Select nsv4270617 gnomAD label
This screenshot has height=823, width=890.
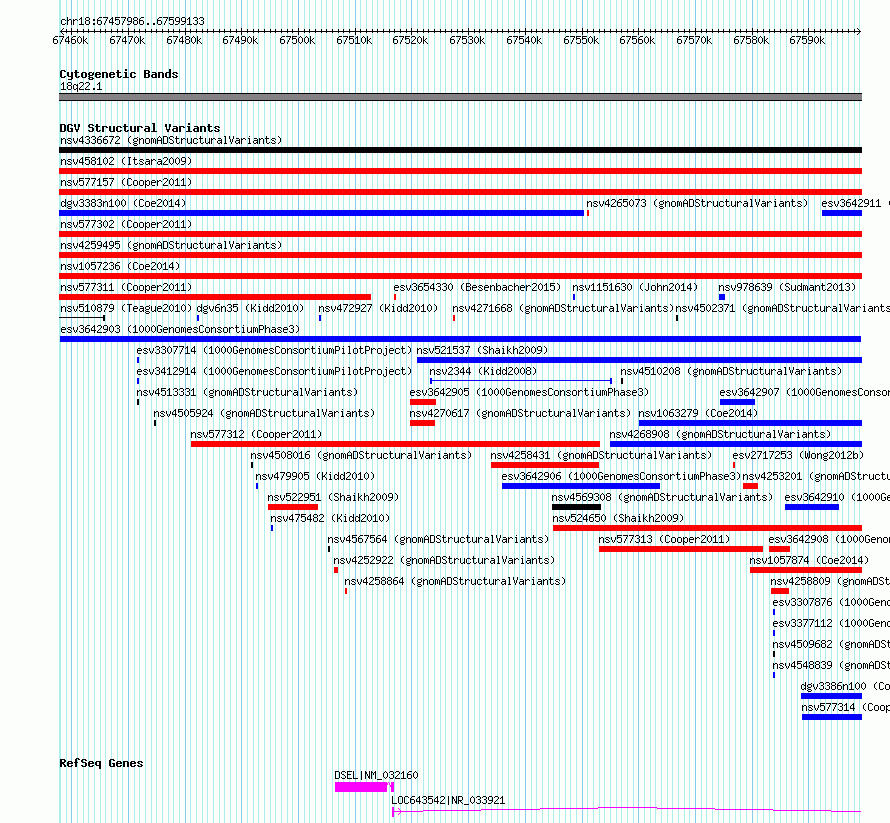tap(520, 413)
